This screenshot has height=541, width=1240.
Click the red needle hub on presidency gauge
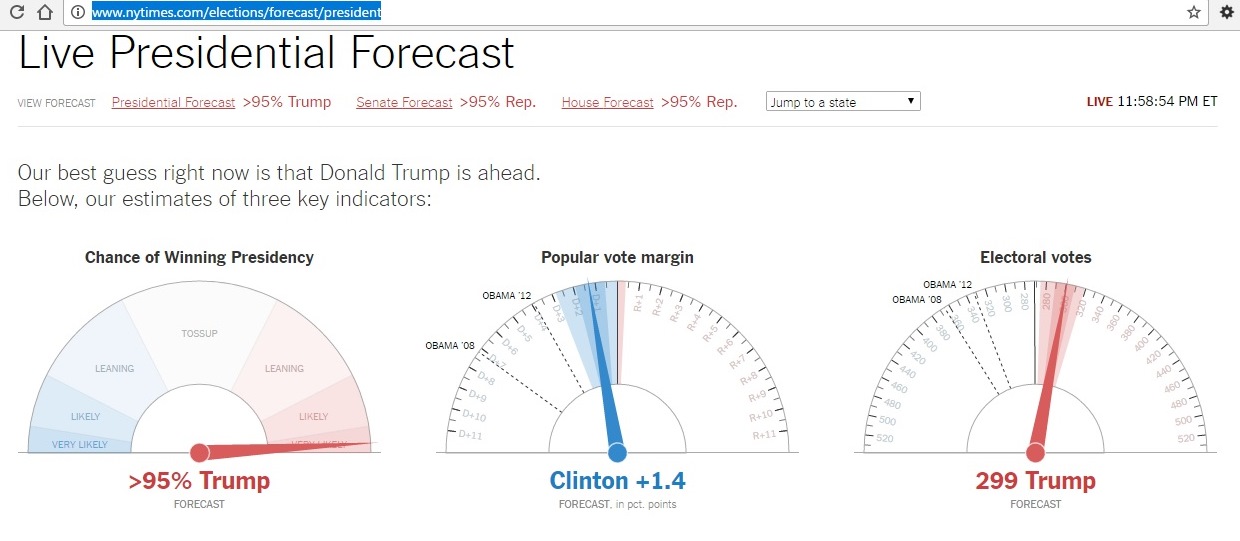coord(199,452)
